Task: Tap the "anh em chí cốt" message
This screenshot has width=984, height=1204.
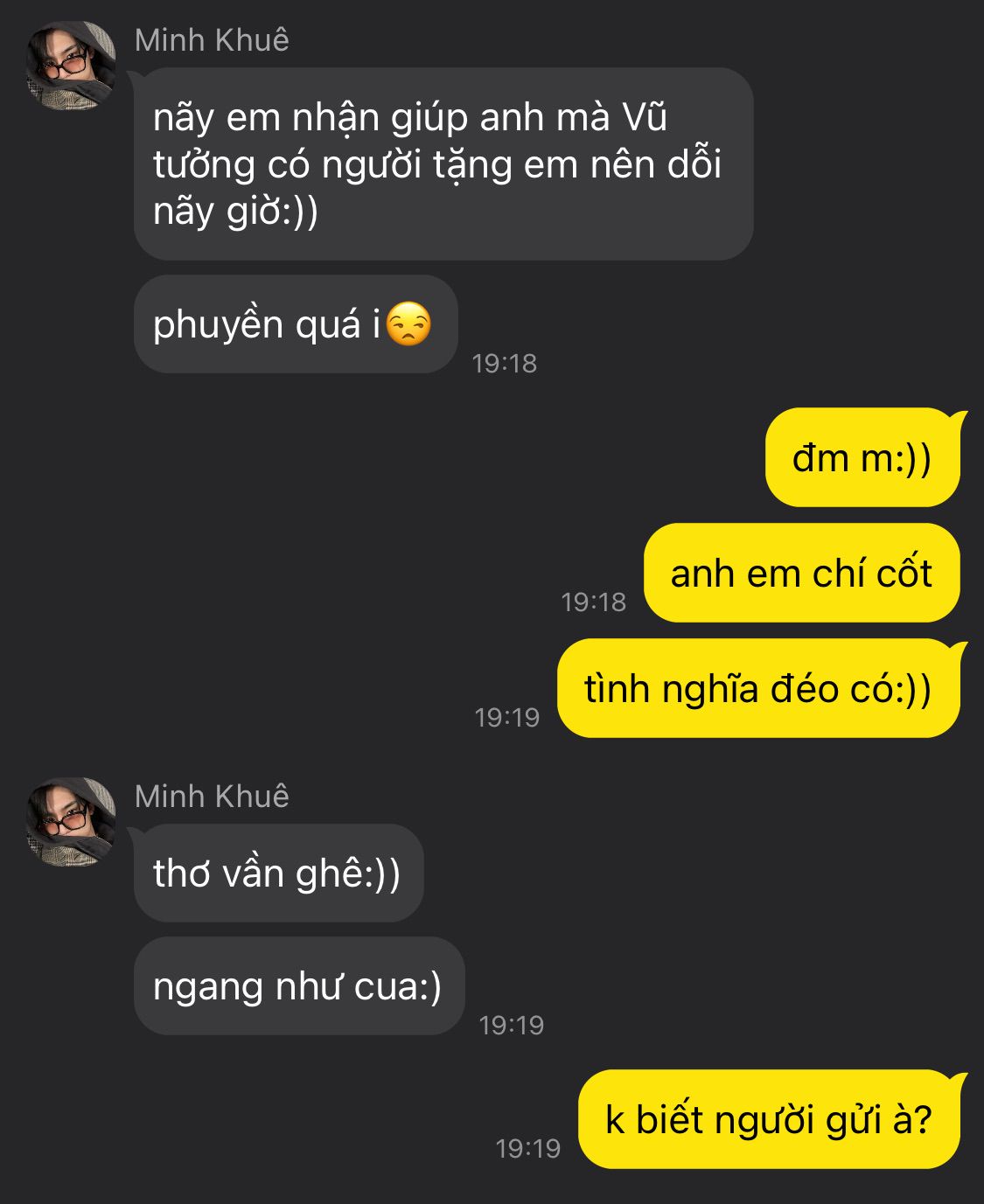Action: 801,573
